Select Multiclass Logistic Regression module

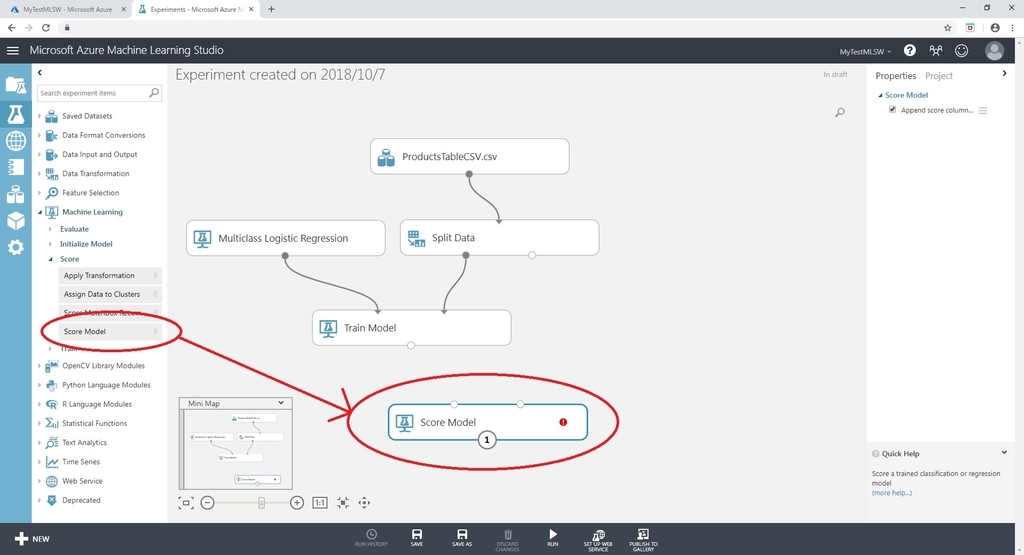(285, 238)
